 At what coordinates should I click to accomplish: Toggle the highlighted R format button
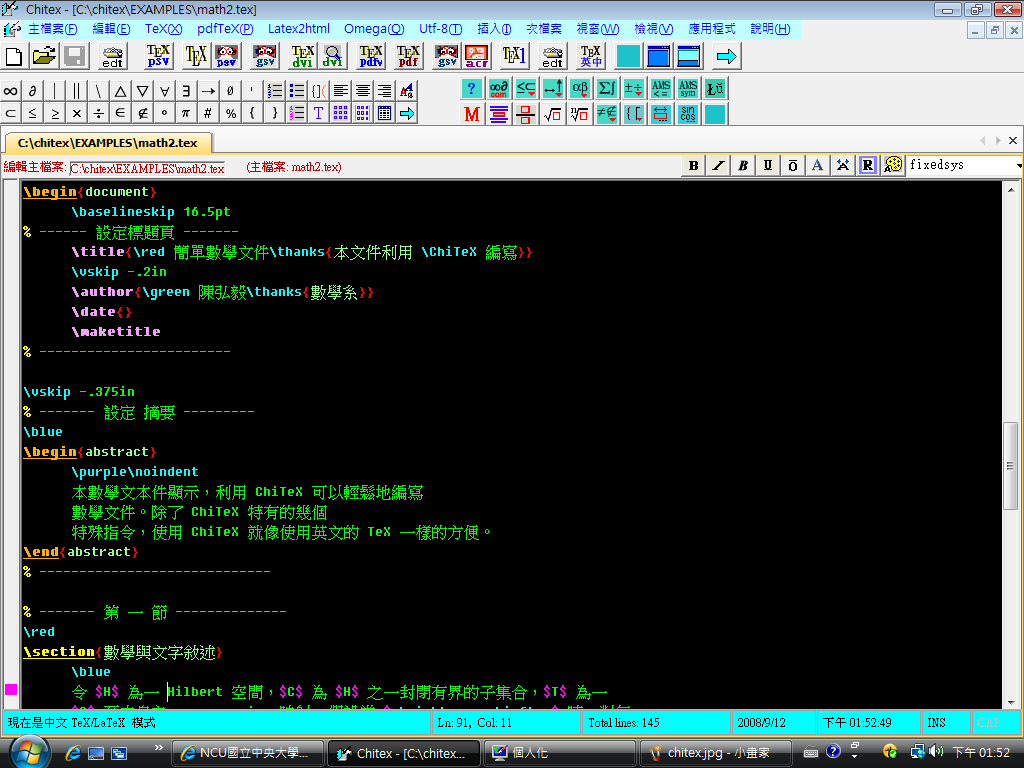point(867,165)
